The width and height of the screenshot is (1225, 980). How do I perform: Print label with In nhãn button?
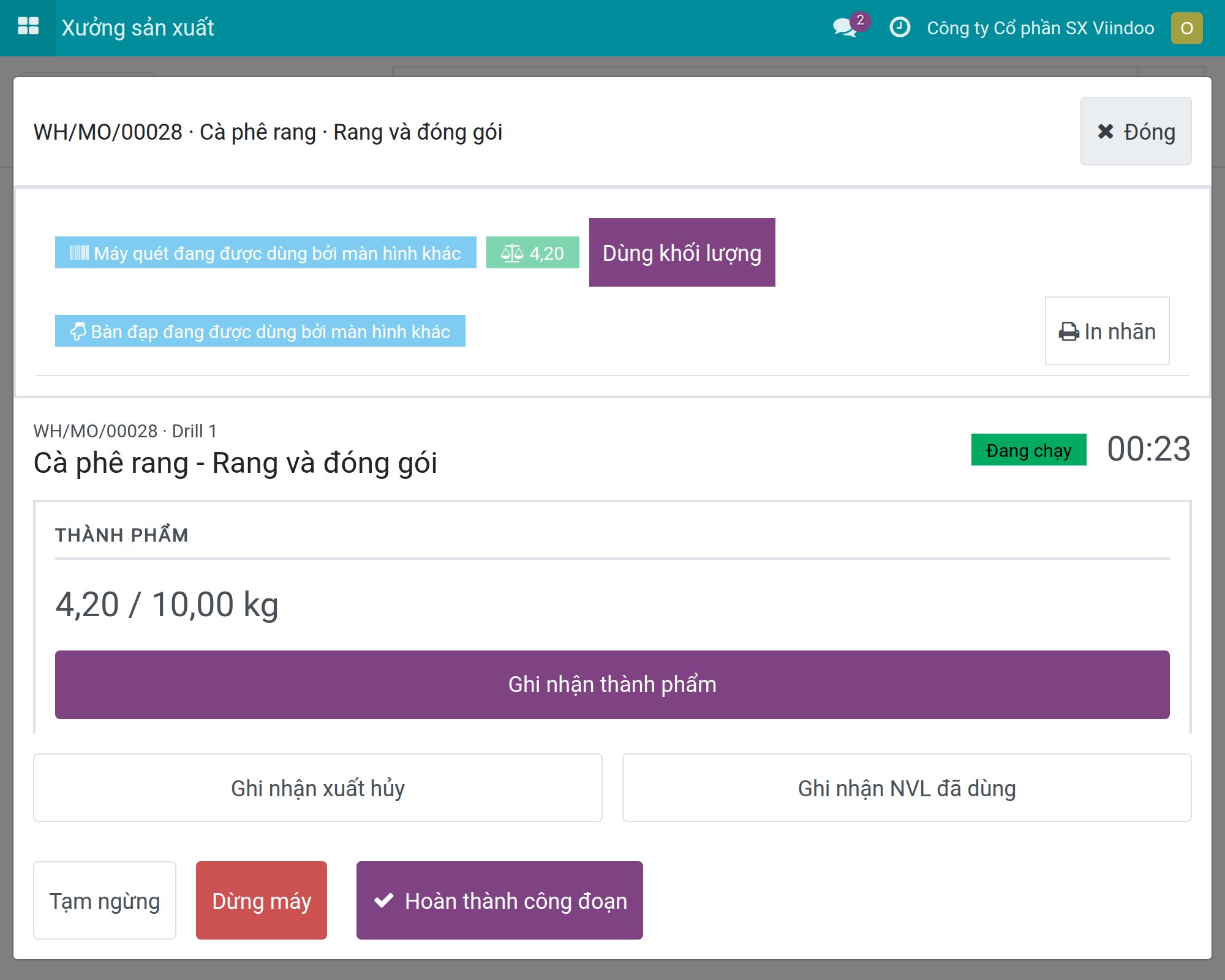(1107, 331)
